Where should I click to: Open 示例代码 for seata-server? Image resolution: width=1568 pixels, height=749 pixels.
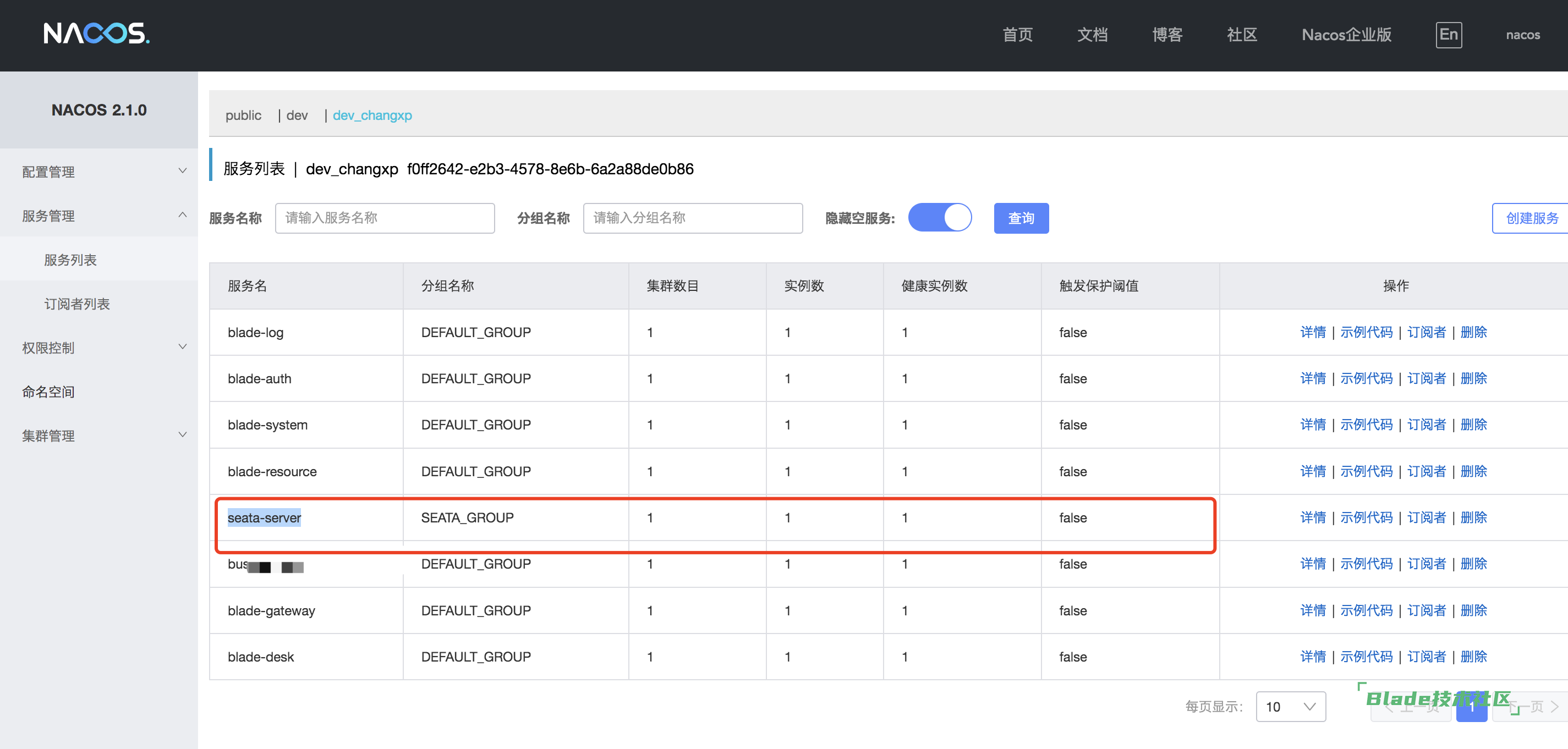(1366, 517)
